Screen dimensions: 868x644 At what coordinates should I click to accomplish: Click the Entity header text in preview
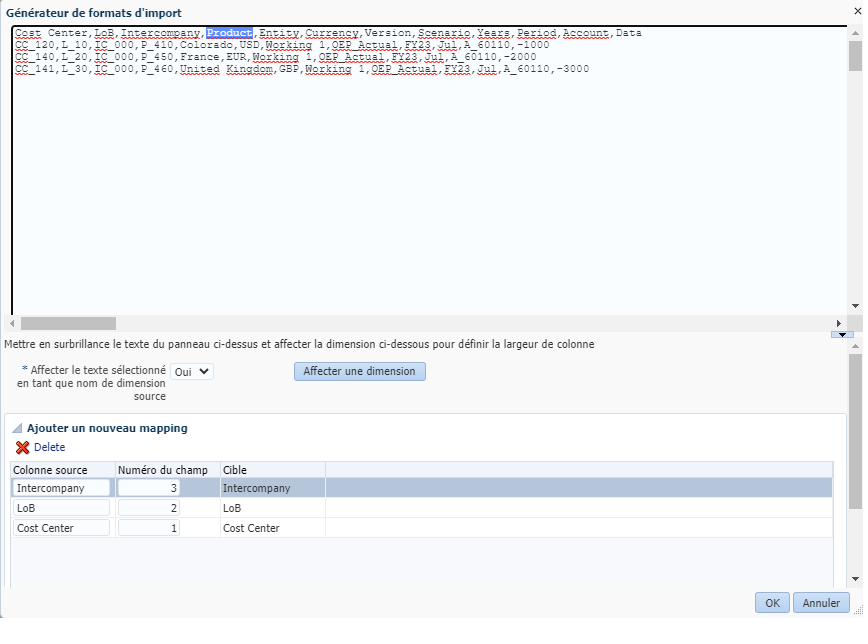[279, 33]
